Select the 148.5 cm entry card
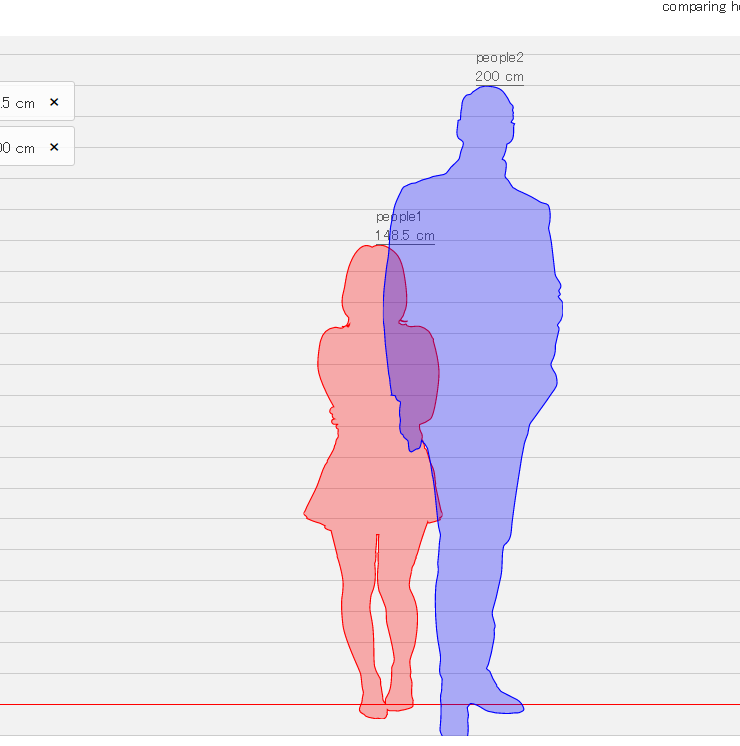Image resolution: width=740 pixels, height=746 pixels. 37,101
